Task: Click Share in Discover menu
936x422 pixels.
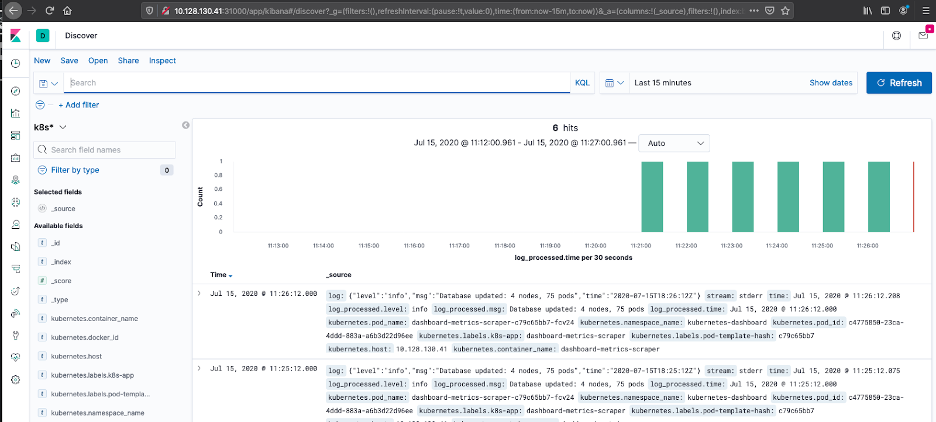Action: 128,60
